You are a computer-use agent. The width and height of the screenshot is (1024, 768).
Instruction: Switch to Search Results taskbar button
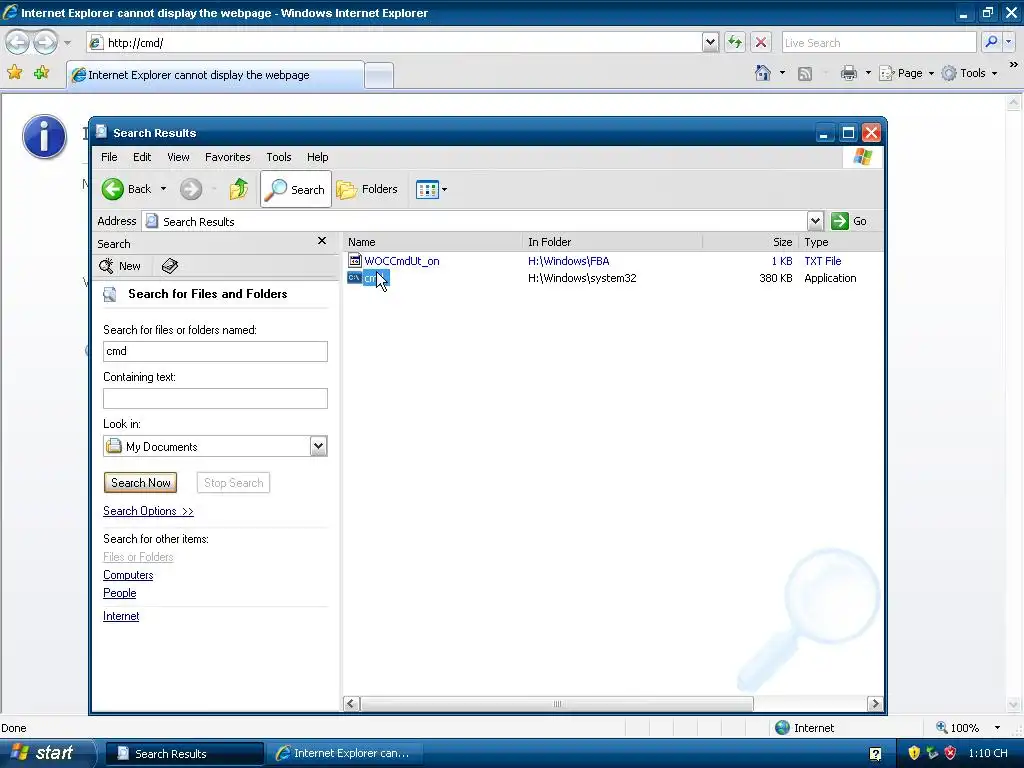coord(185,754)
